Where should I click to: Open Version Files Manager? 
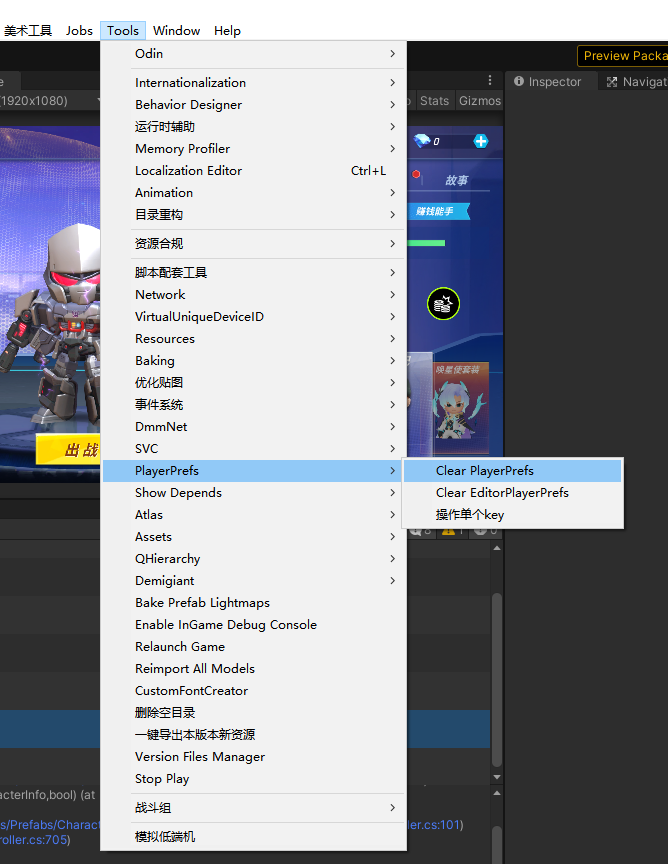(254, 758)
